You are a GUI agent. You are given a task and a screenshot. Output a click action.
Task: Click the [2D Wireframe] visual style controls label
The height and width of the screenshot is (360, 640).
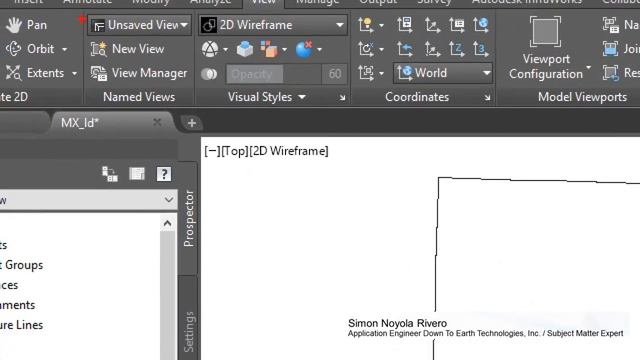[289, 151]
